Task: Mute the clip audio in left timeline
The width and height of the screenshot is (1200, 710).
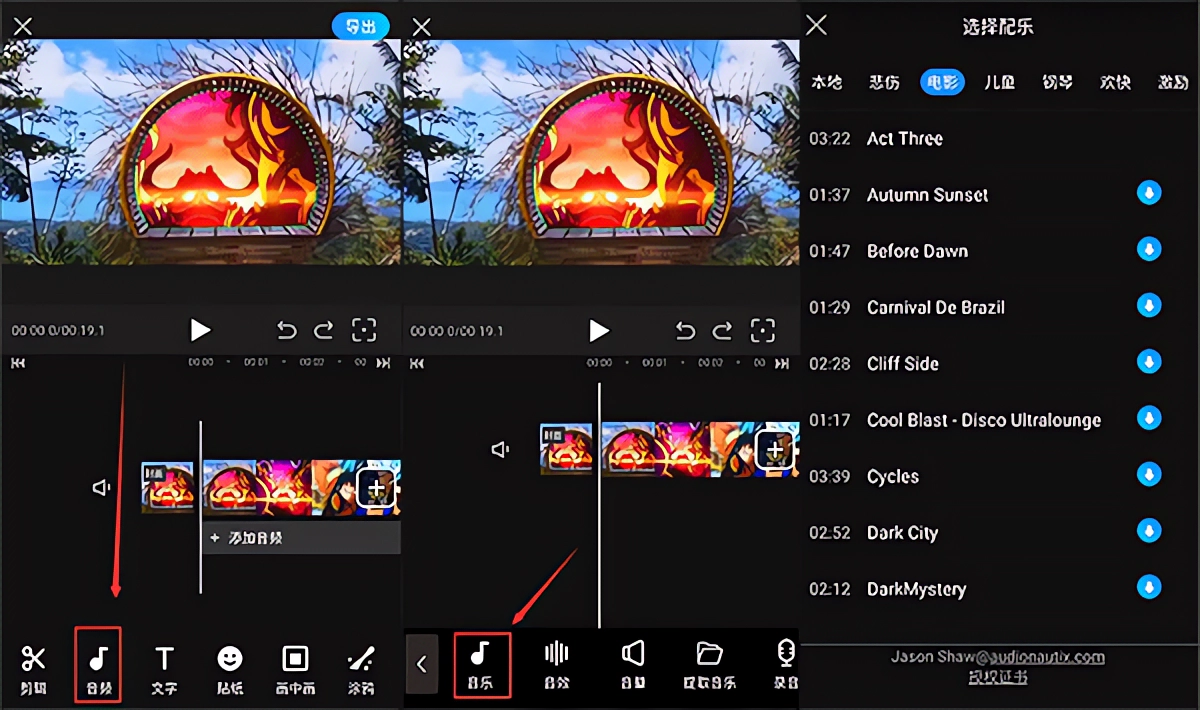Action: tap(102, 487)
